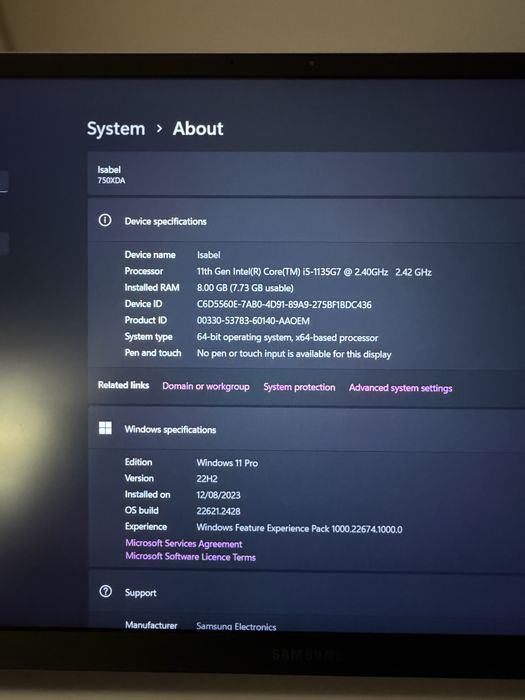Select the System type 64-bit value
Viewport: 525px width, 700px height.
click(x=287, y=337)
